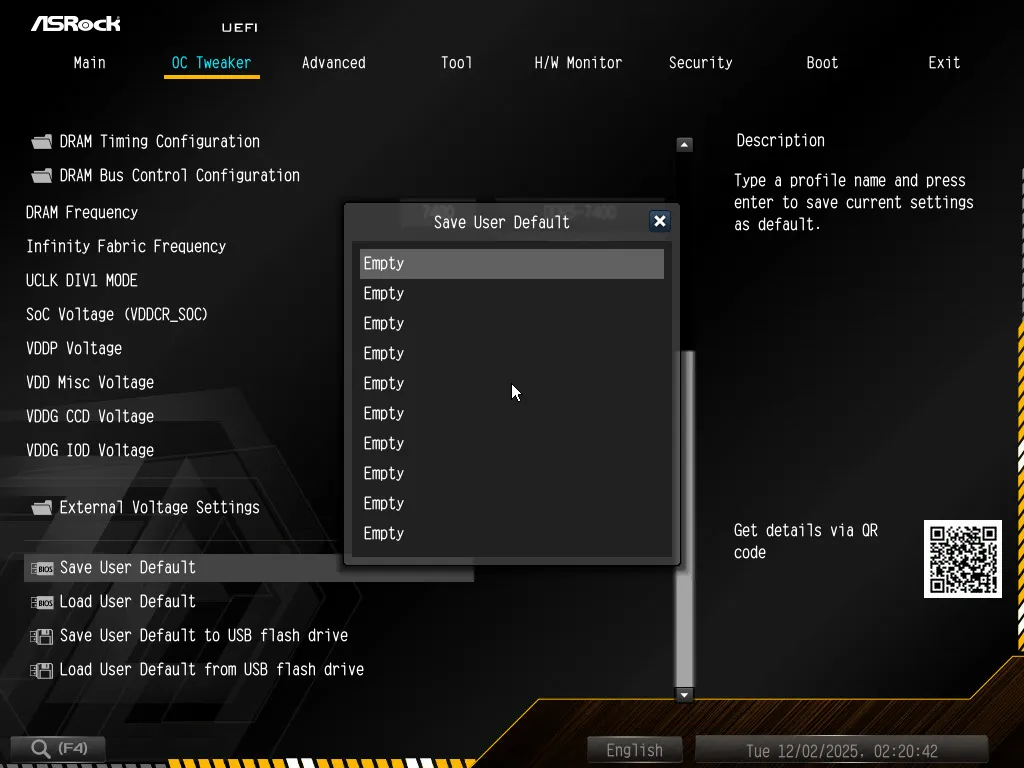
Task: Click the DRAM Timing Configuration folder icon
Action: pos(41,141)
